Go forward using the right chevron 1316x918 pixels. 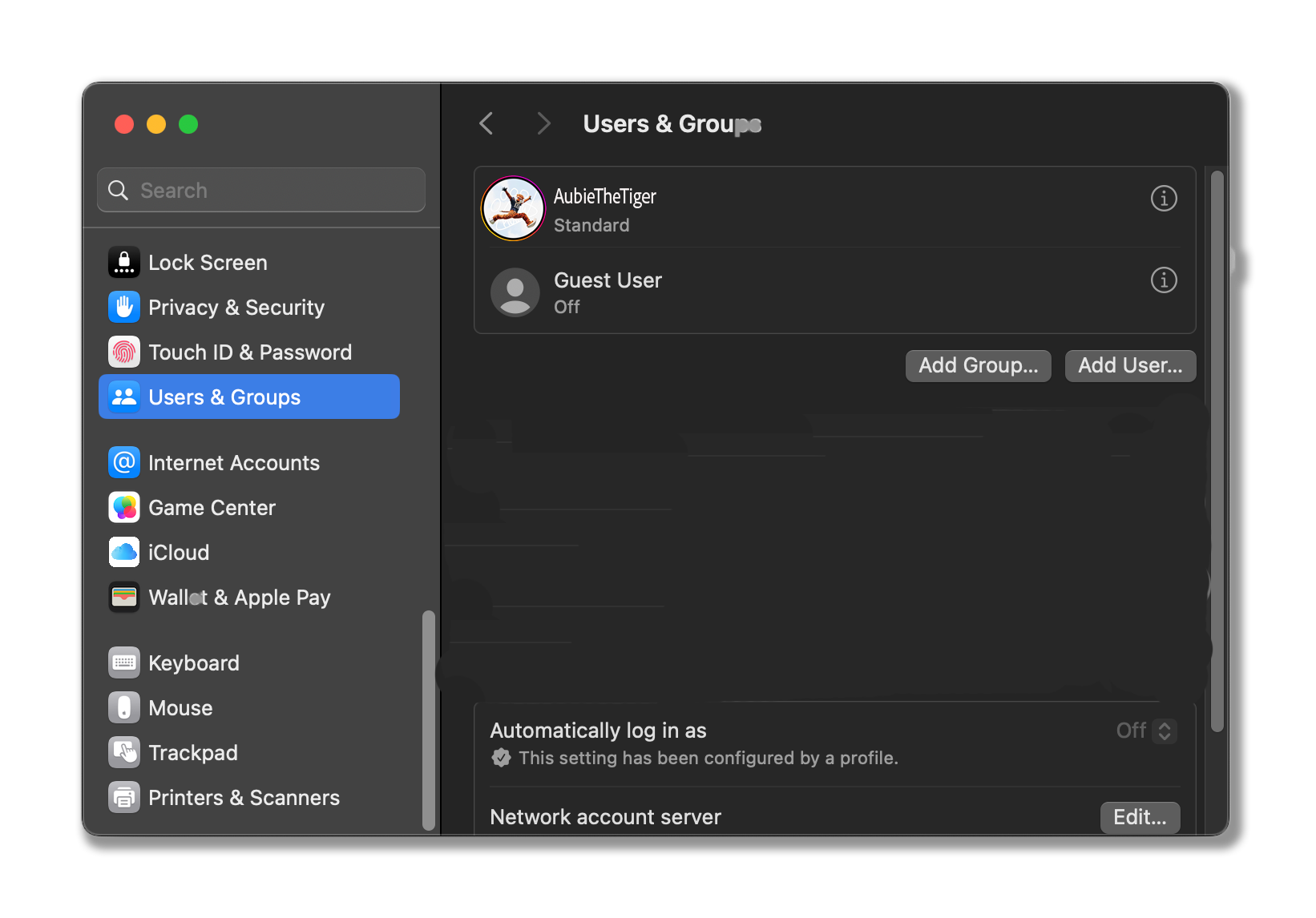[543, 123]
